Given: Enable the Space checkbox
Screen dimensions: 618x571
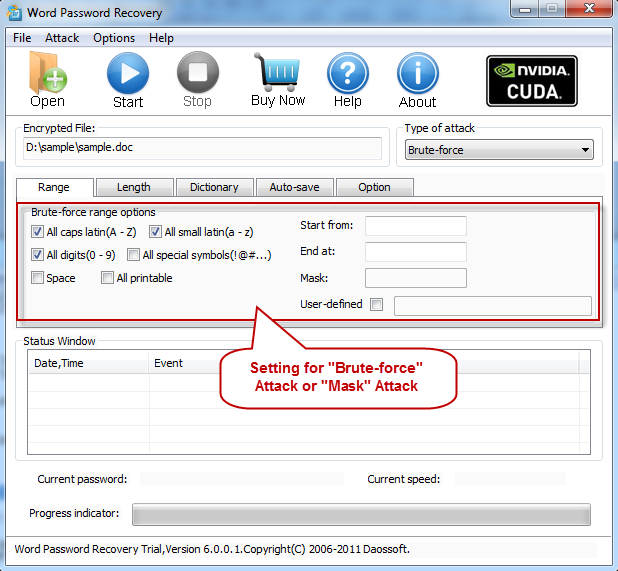Looking at the screenshot, I should pos(37,277).
